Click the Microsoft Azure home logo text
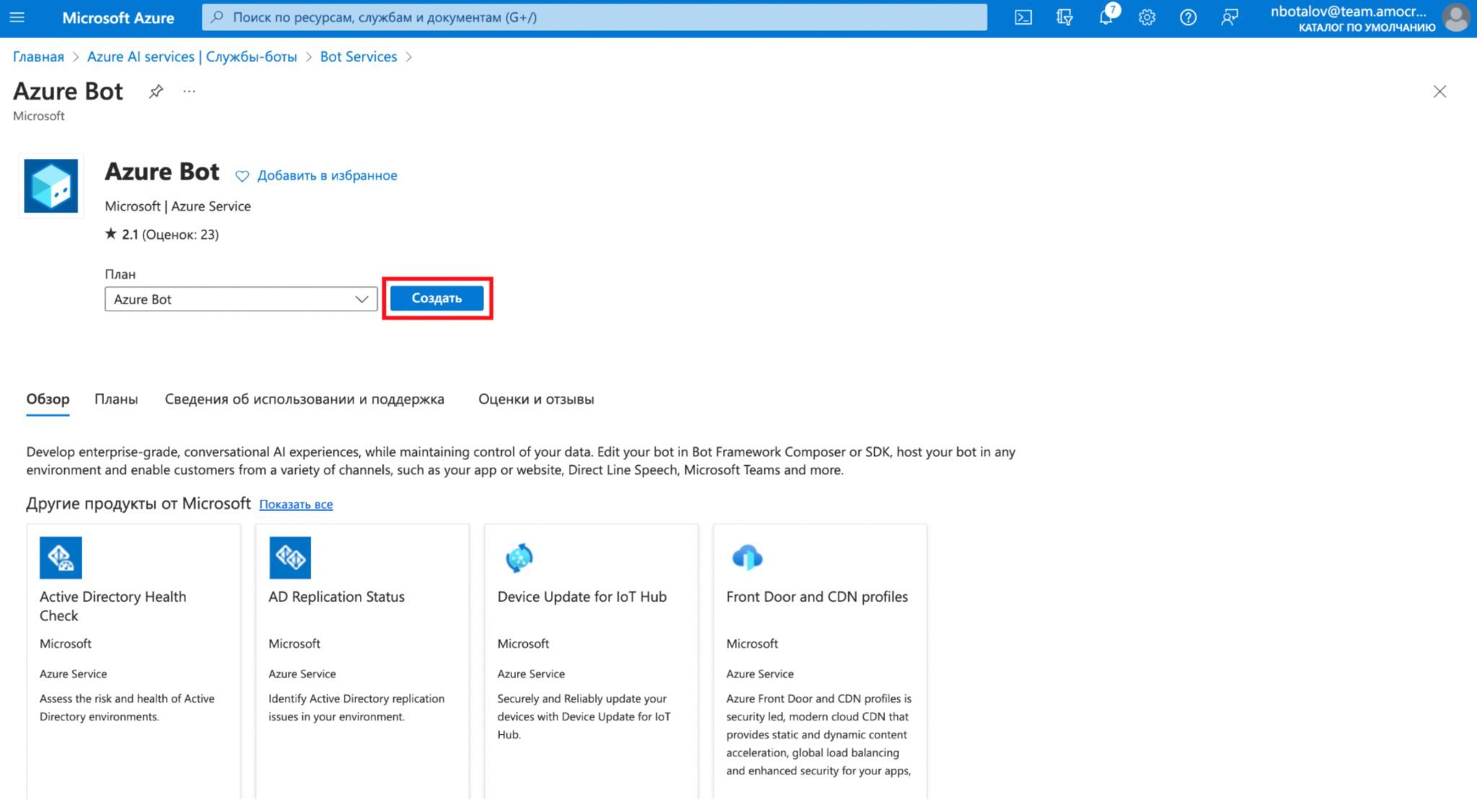 (118, 18)
